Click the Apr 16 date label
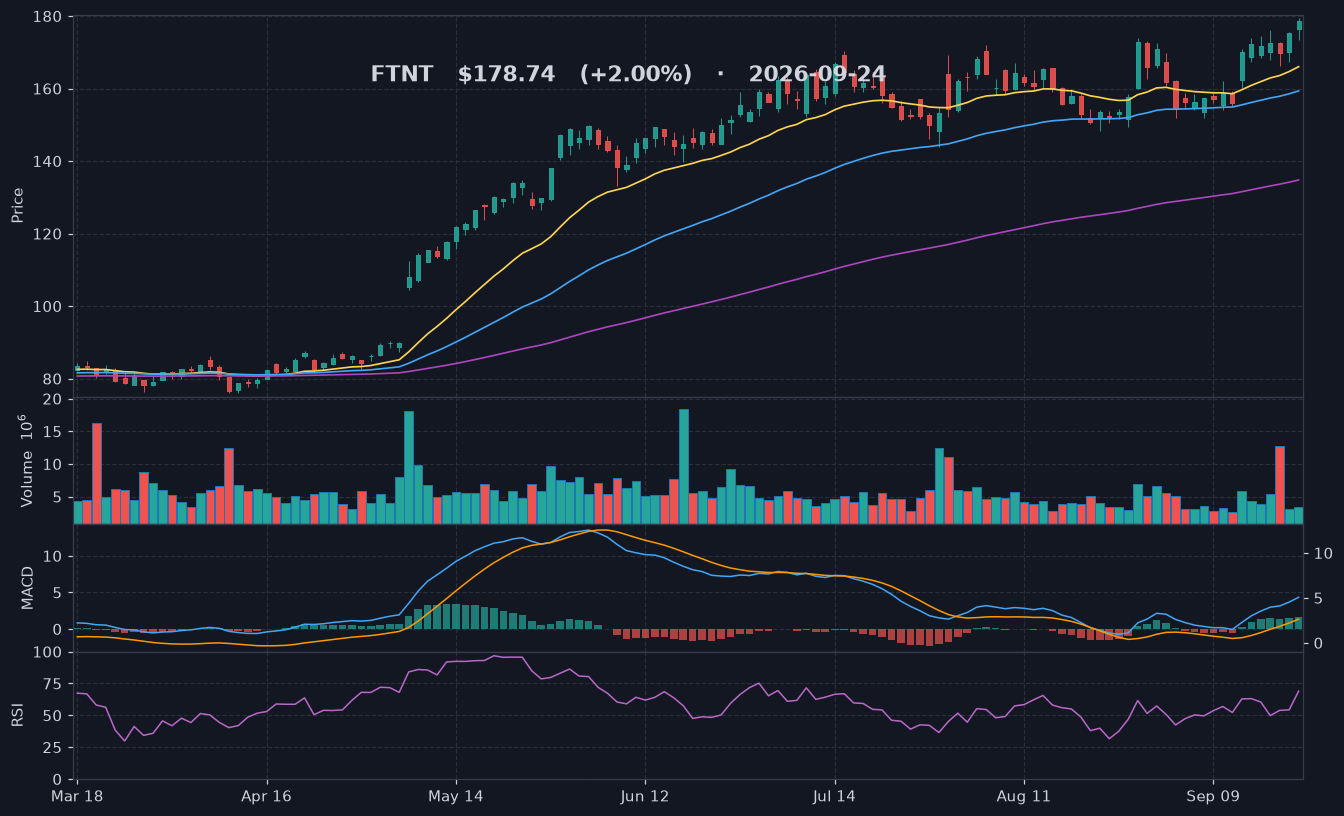The width and height of the screenshot is (1344, 816). point(267,797)
